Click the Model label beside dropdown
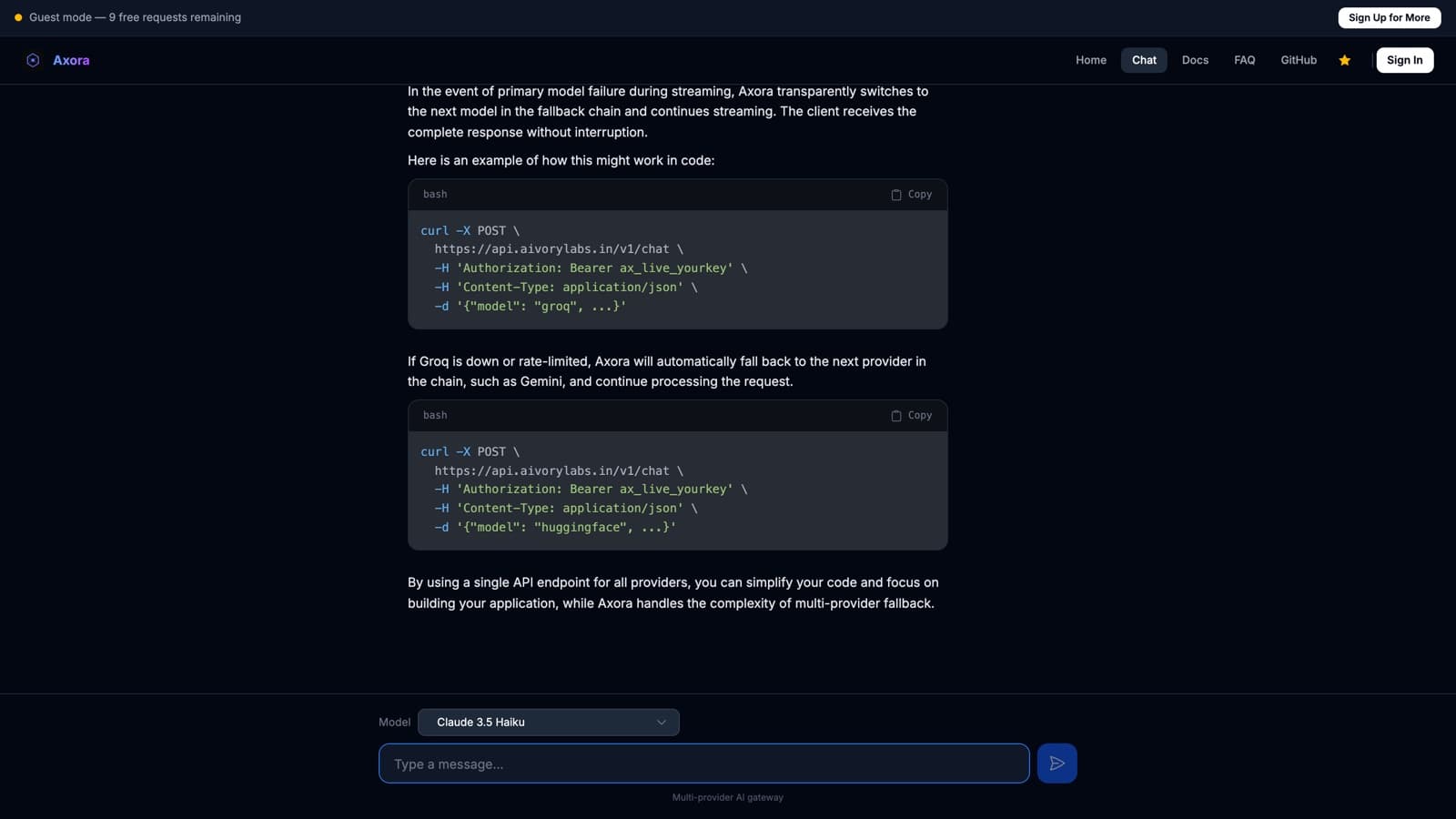Image resolution: width=1456 pixels, height=819 pixels. pos(394,723)
